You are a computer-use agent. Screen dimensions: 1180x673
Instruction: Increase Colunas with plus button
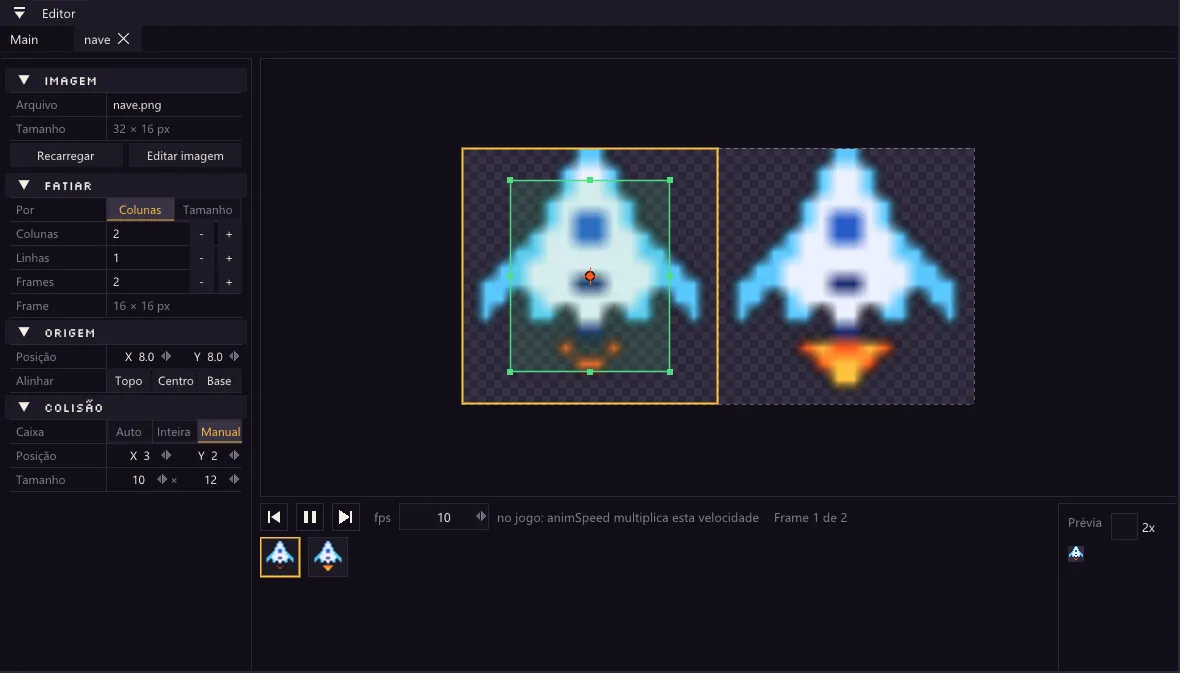coord(229,234)
